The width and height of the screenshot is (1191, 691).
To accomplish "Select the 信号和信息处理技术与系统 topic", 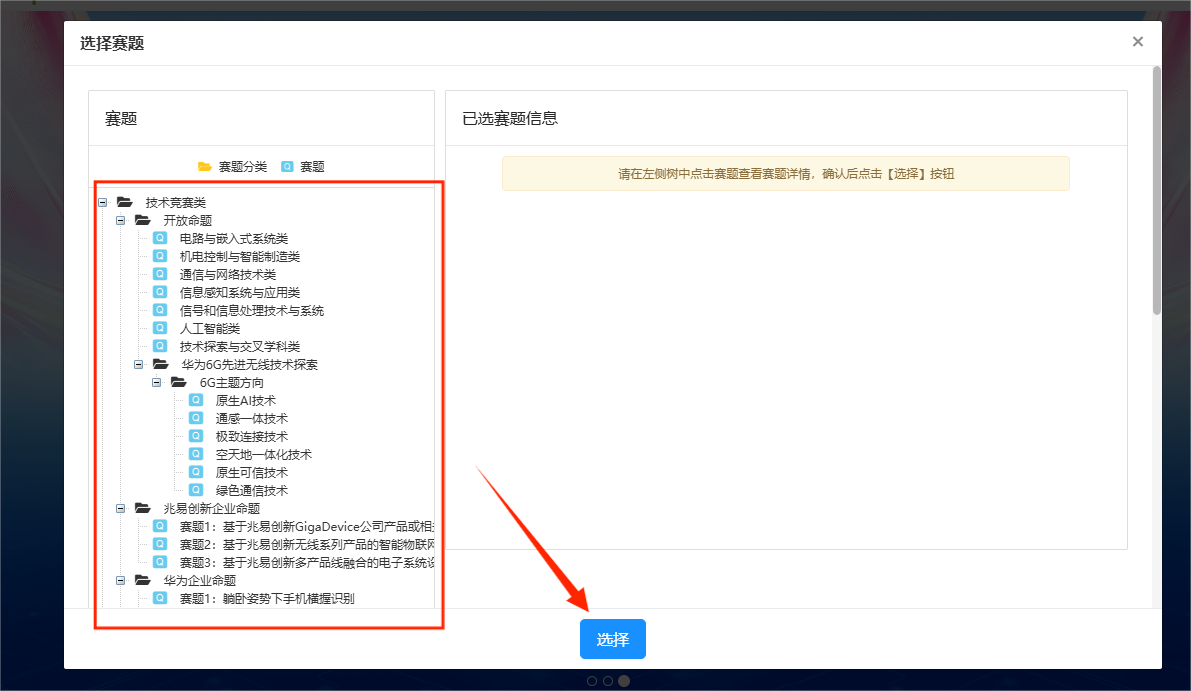I will tap(251, 310).
